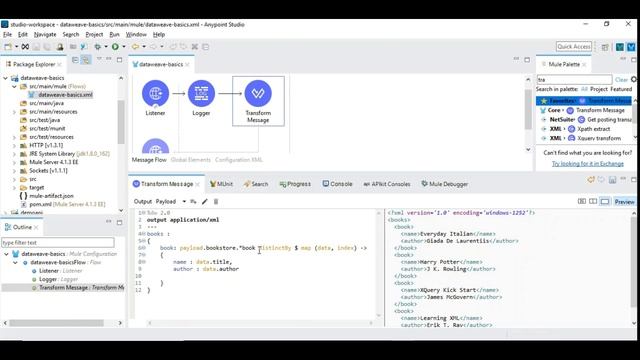Filter palette search by Project
Viewport: 640px width, 360px height.
coord(599,89)
